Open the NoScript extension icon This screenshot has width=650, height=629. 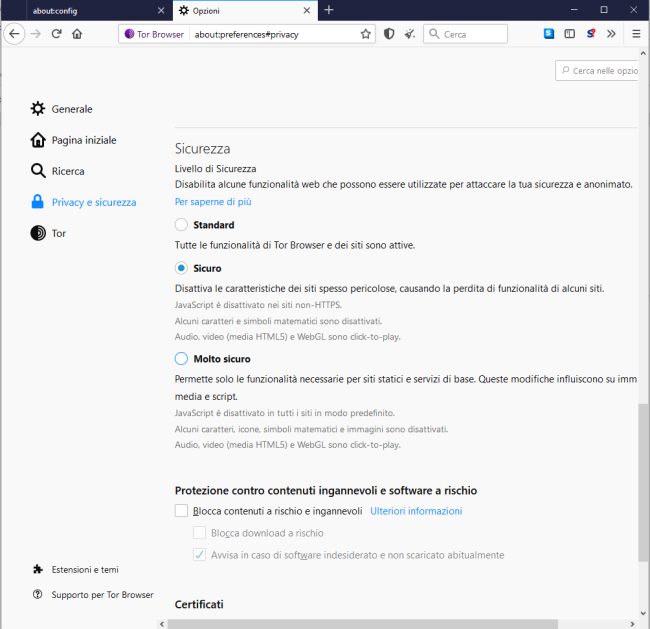click(591, 34)
